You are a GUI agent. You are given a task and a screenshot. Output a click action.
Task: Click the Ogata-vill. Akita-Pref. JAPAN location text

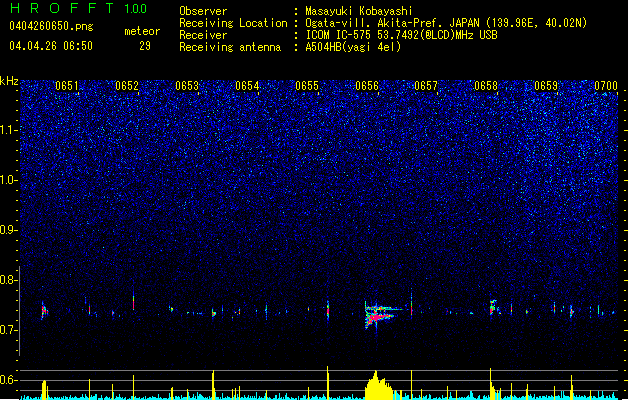(446, 23)
